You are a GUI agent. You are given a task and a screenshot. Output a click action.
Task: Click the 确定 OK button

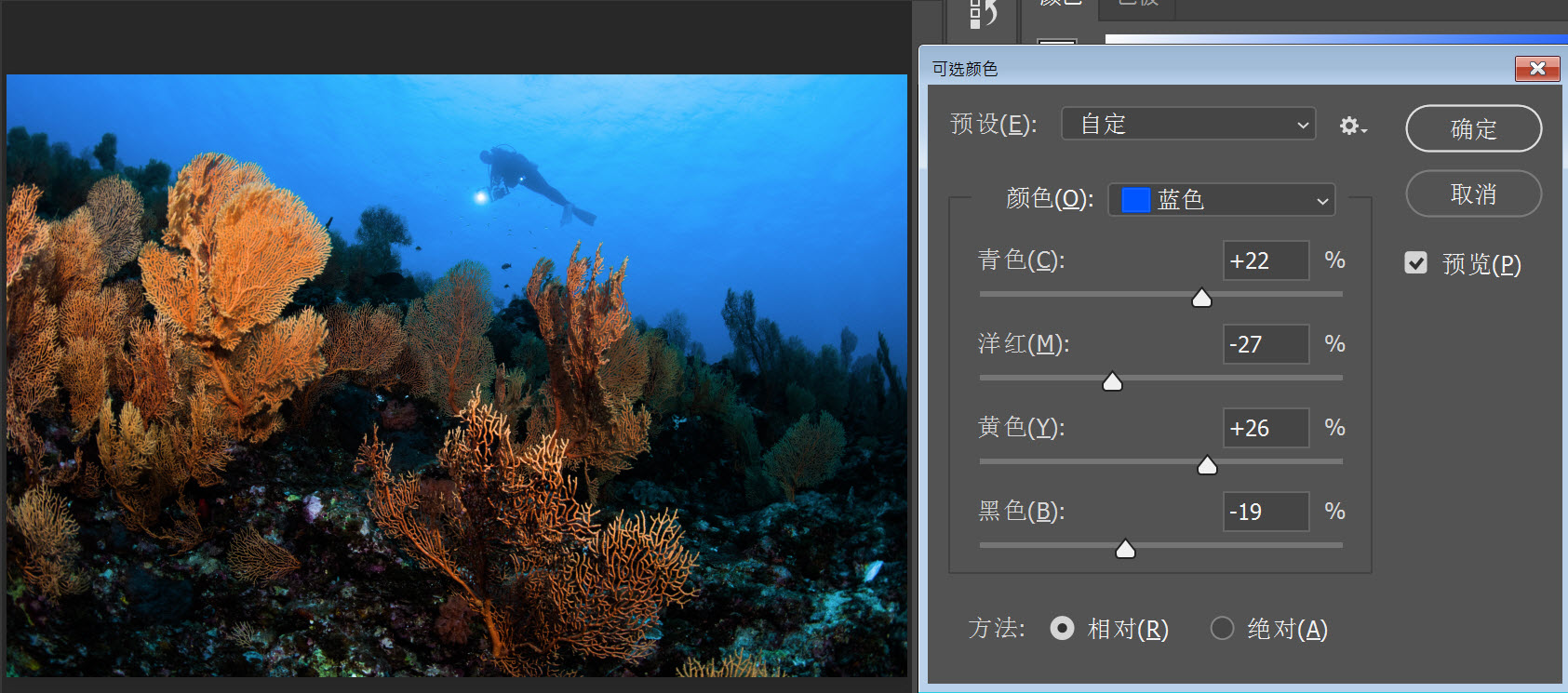click(1473, 128)
